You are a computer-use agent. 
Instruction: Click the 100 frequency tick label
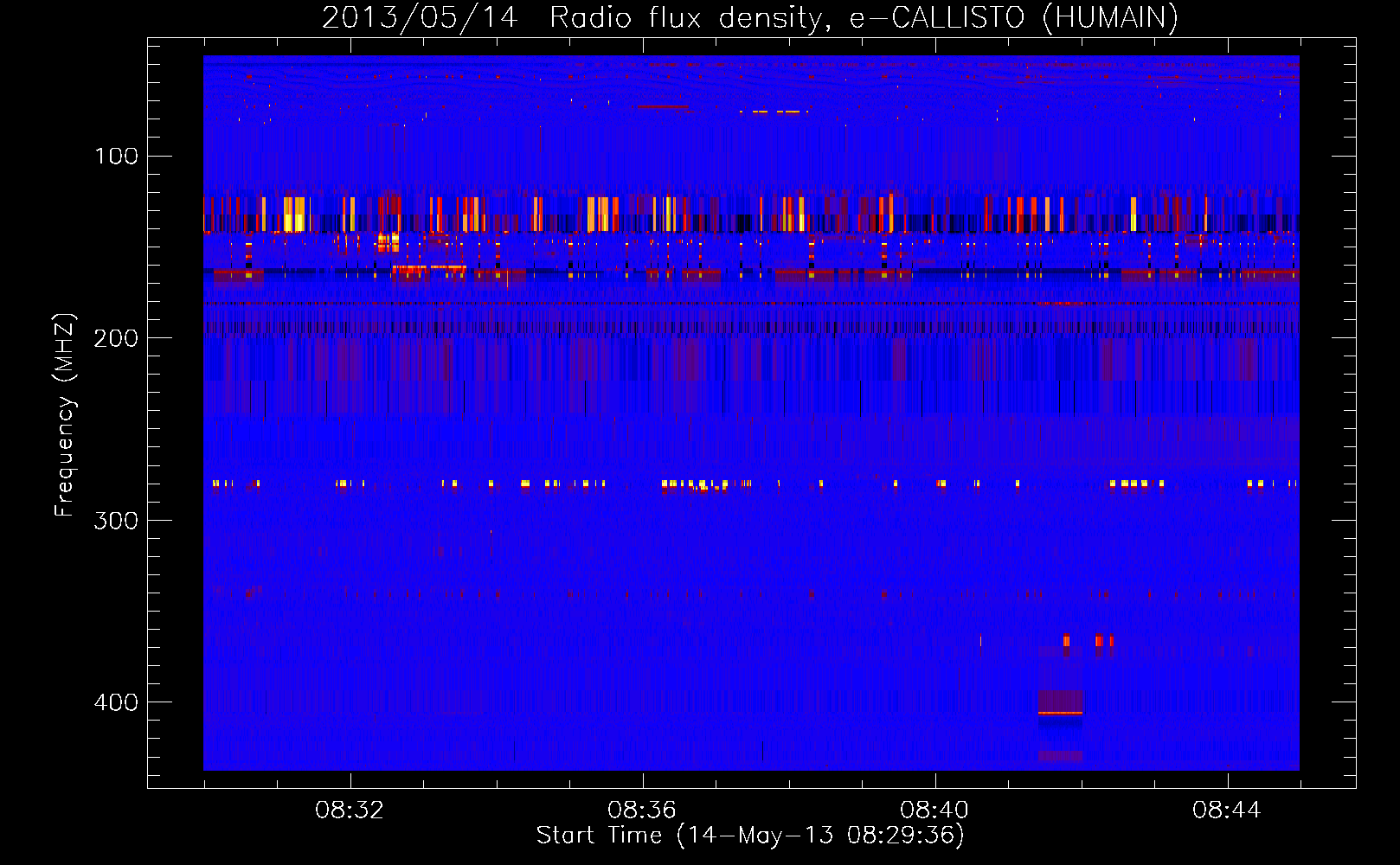[x=117, y=157]
